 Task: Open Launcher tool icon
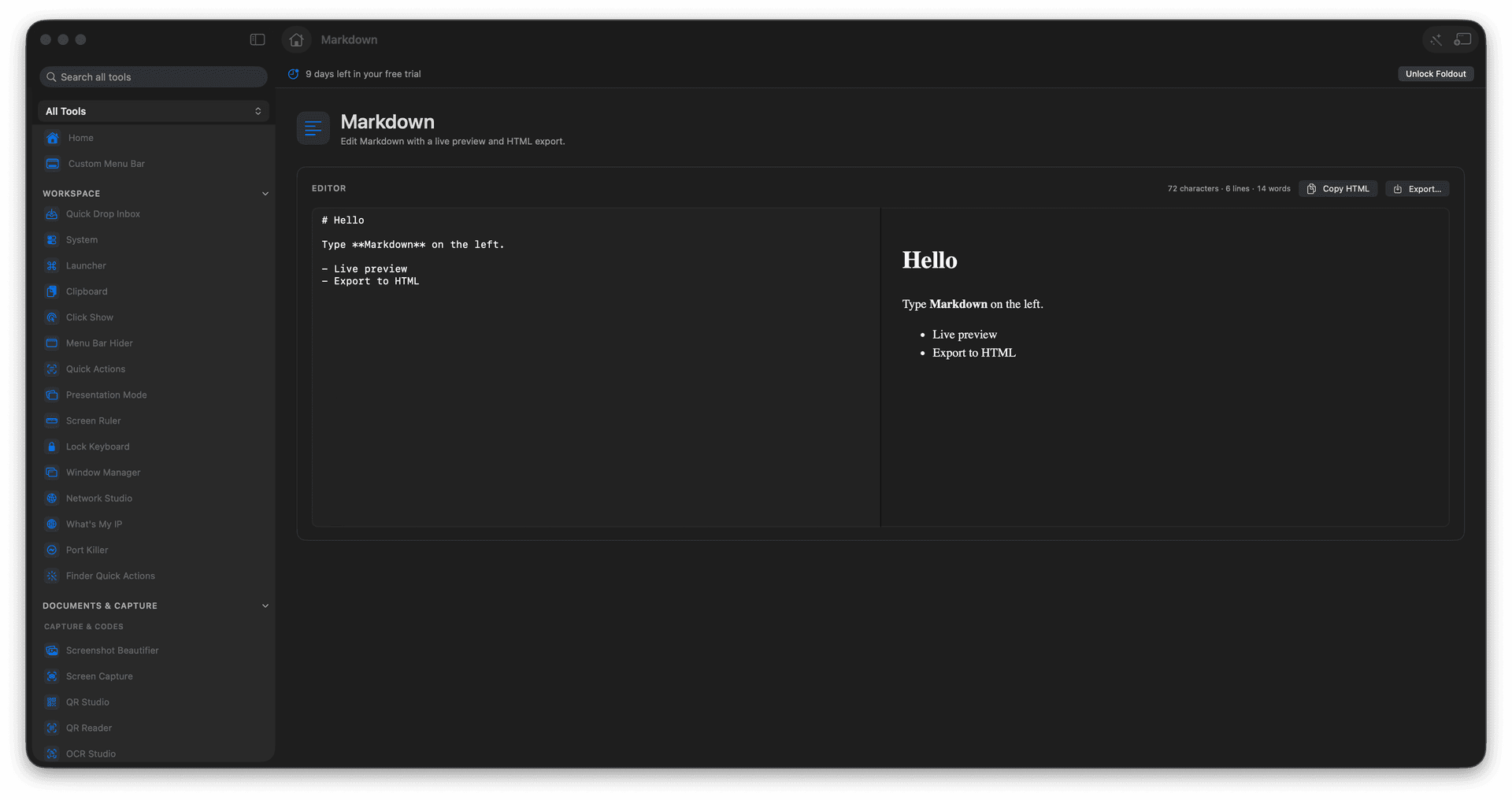pos(52,266)
